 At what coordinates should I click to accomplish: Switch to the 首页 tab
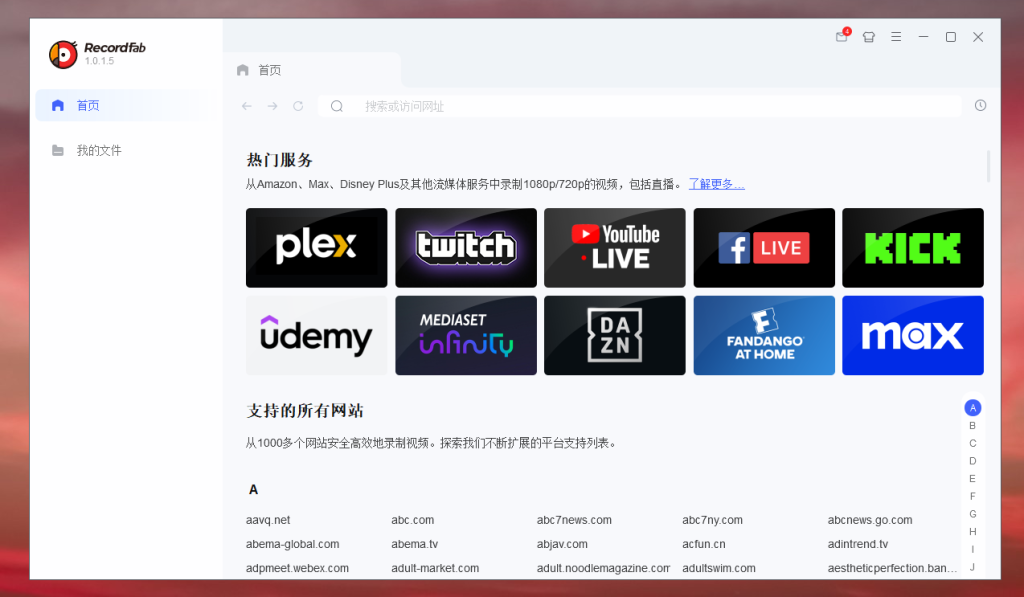coord(269,70)
